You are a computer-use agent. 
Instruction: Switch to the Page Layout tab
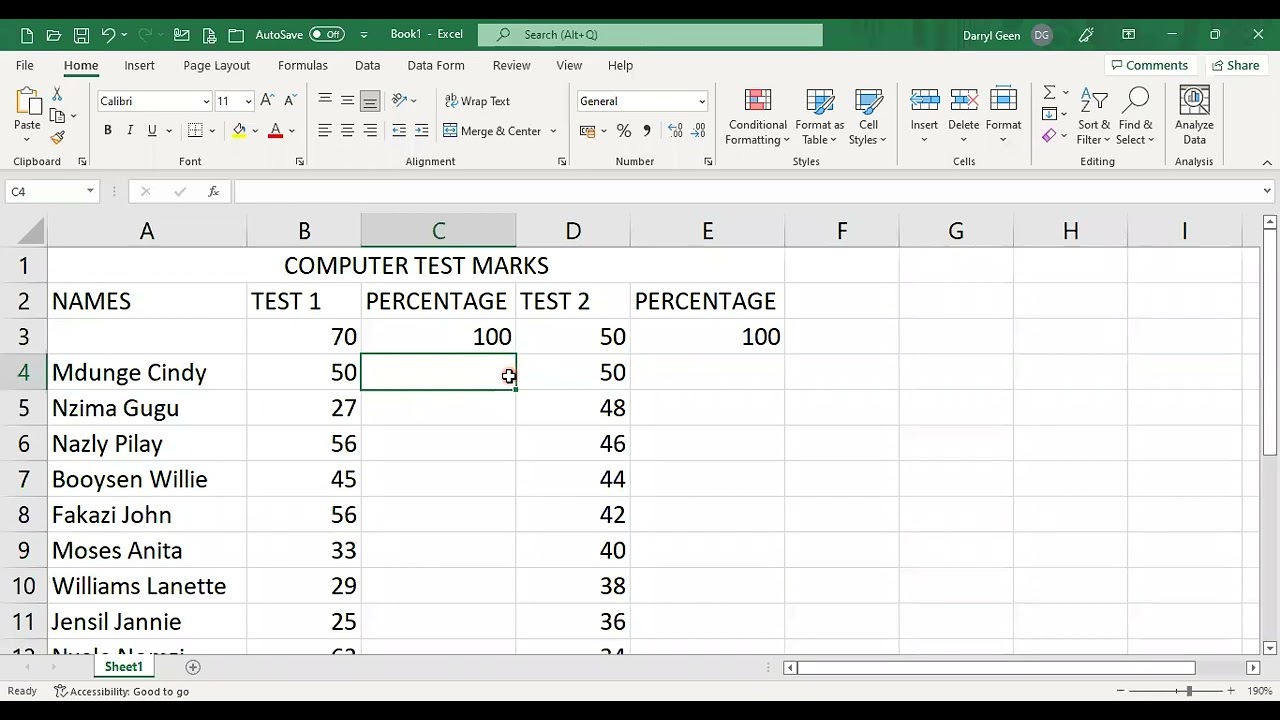tap(216, 65)
